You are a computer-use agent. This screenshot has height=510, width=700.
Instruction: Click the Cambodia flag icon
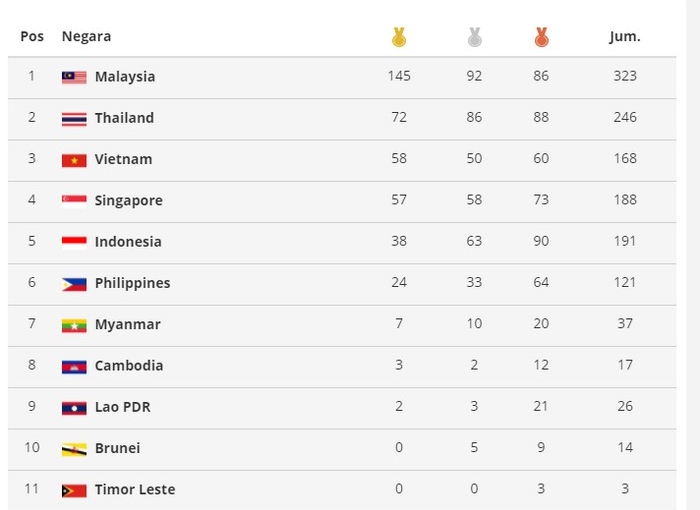[x=74, y=366]
